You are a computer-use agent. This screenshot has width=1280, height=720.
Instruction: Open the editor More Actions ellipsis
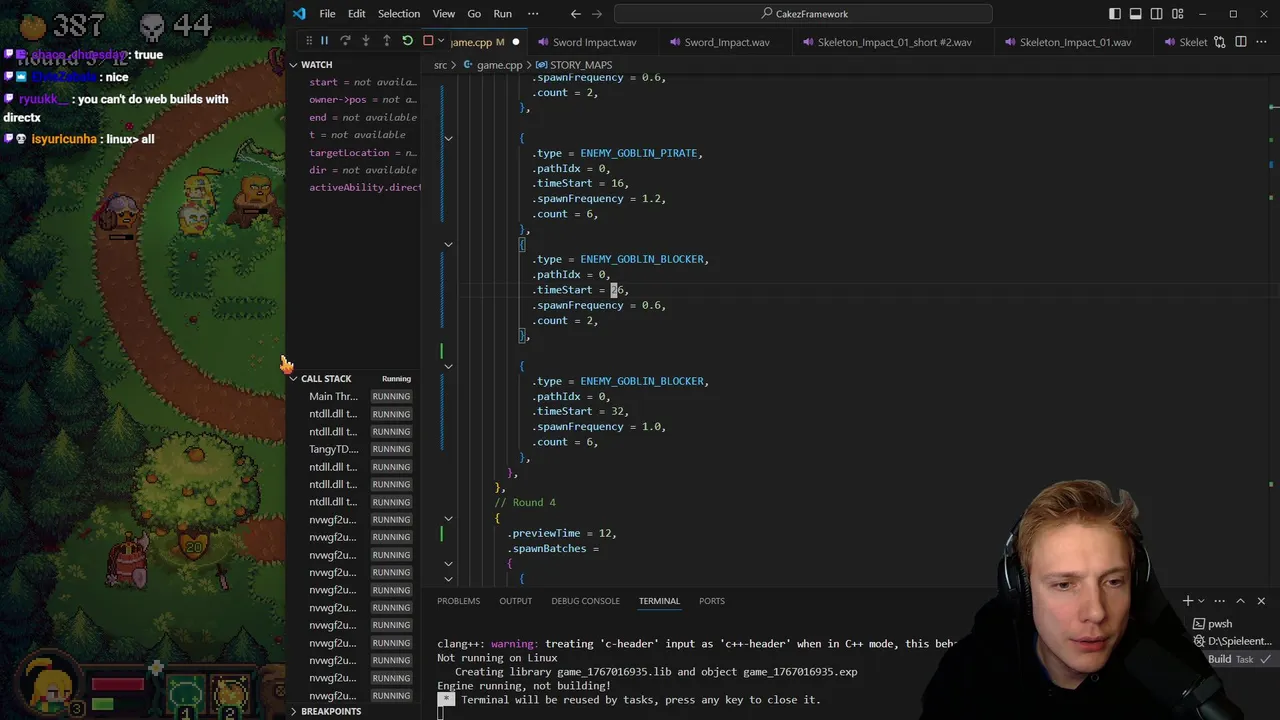(1262, 41)
